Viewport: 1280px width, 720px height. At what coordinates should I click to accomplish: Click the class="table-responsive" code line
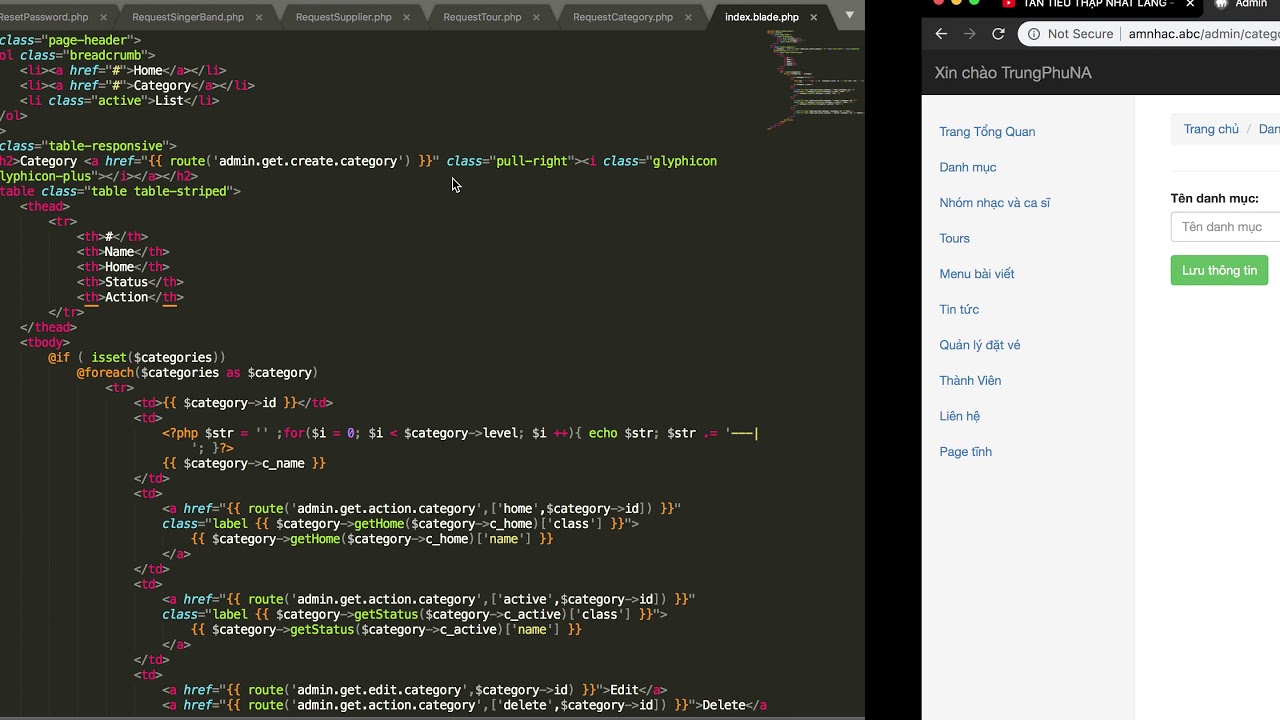(x=88, y=146)
